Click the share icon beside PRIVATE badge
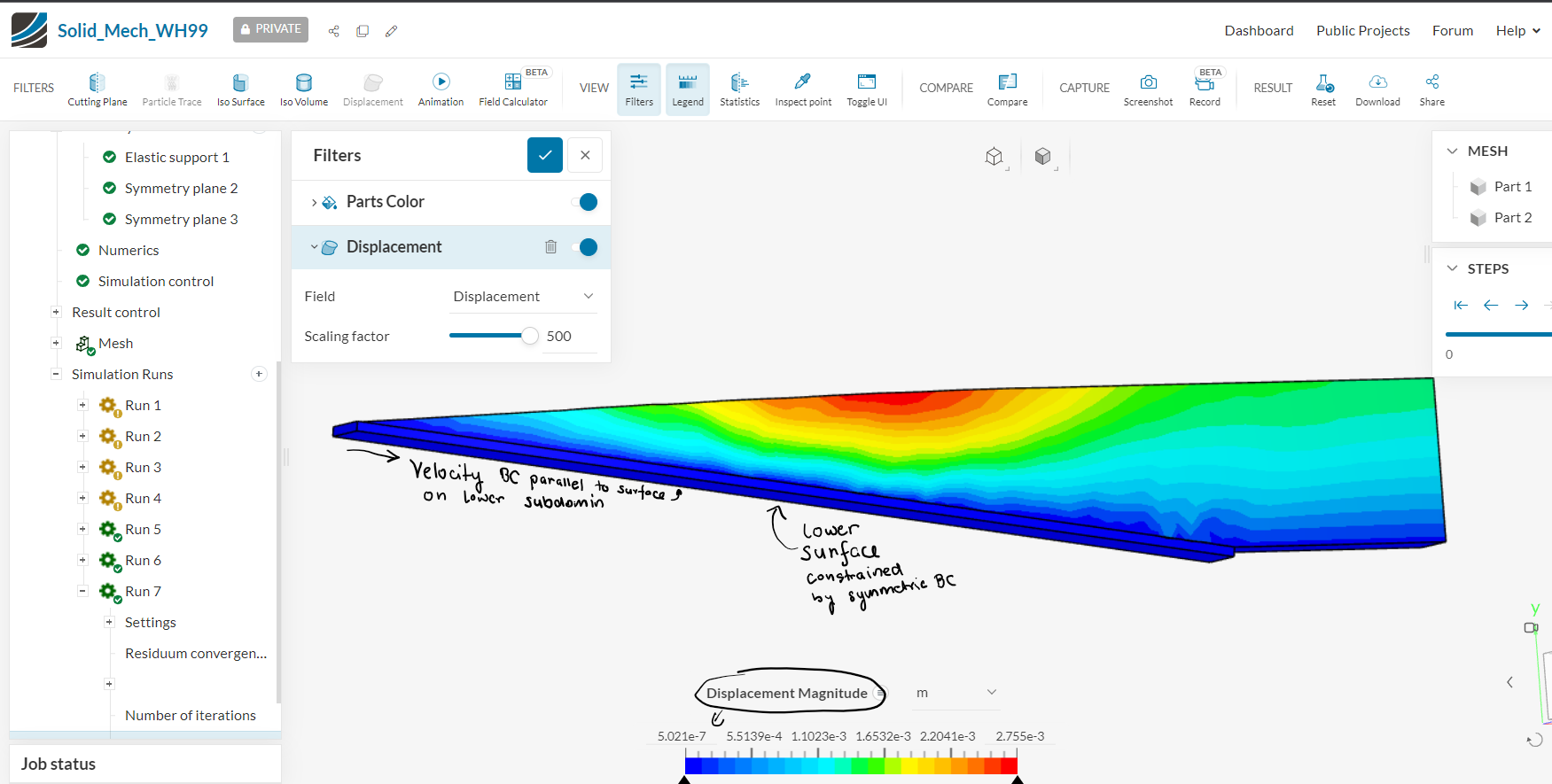 [x=334, y=31]
